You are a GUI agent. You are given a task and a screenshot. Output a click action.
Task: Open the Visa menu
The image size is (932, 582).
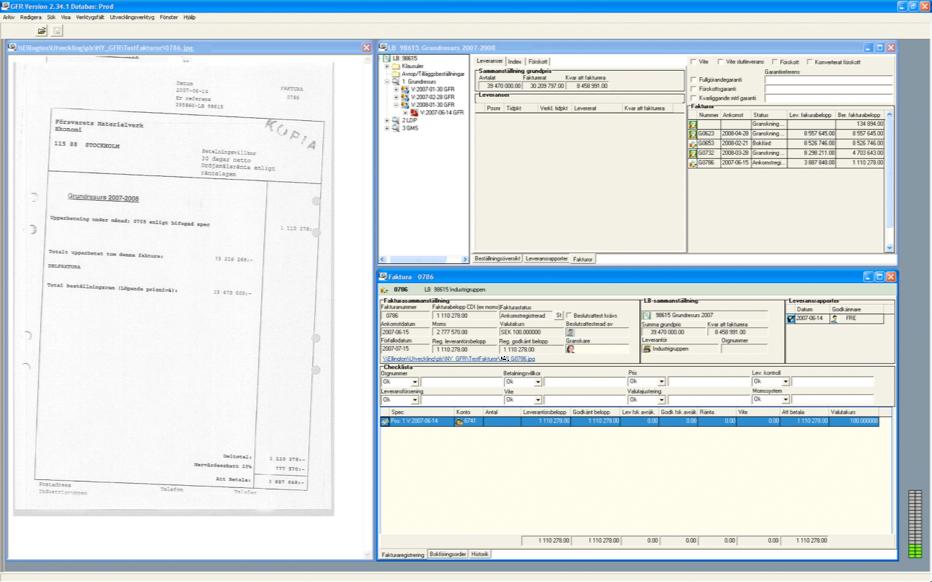coord(66,17)
